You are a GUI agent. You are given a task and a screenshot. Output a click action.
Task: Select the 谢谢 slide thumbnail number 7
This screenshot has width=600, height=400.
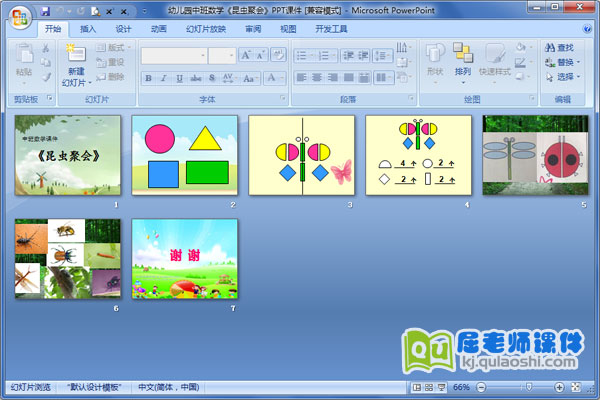(185, 259)
